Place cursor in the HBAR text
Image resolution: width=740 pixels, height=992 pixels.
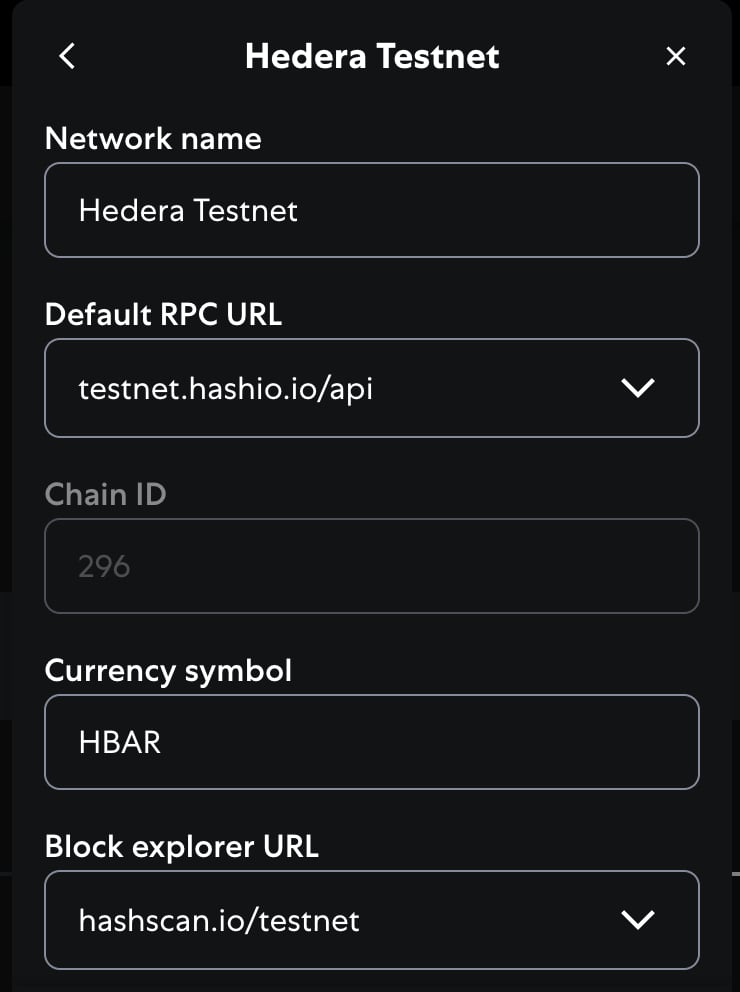120,742
